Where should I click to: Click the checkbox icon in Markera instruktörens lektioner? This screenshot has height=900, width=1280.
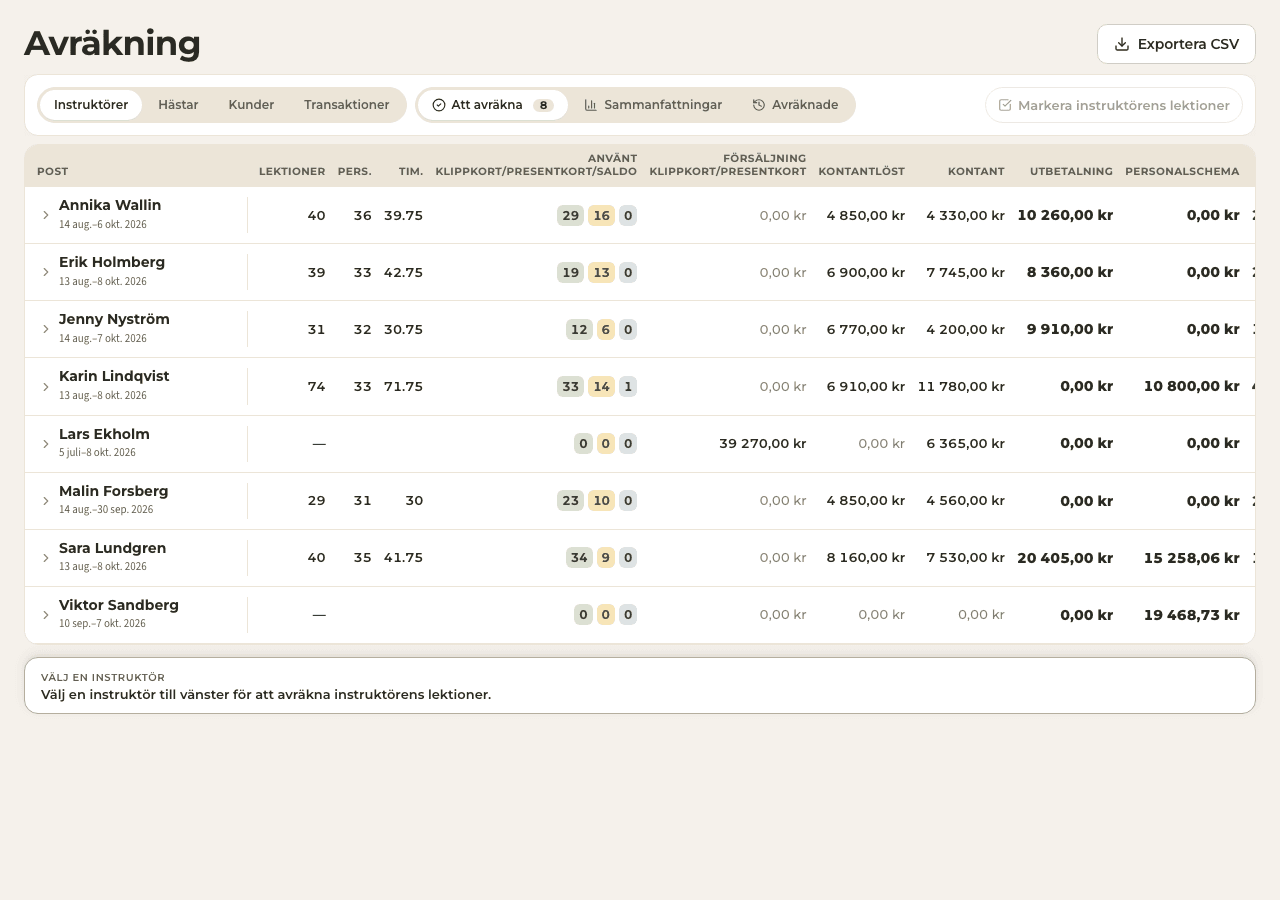pyautogui.click(x=1005, y=105)
